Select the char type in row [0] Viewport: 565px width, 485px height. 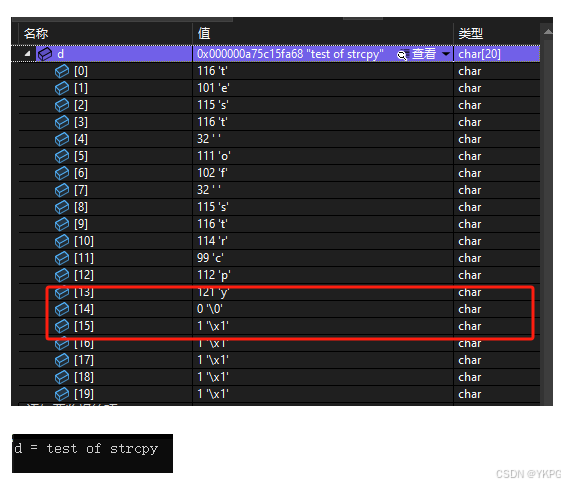470,71
